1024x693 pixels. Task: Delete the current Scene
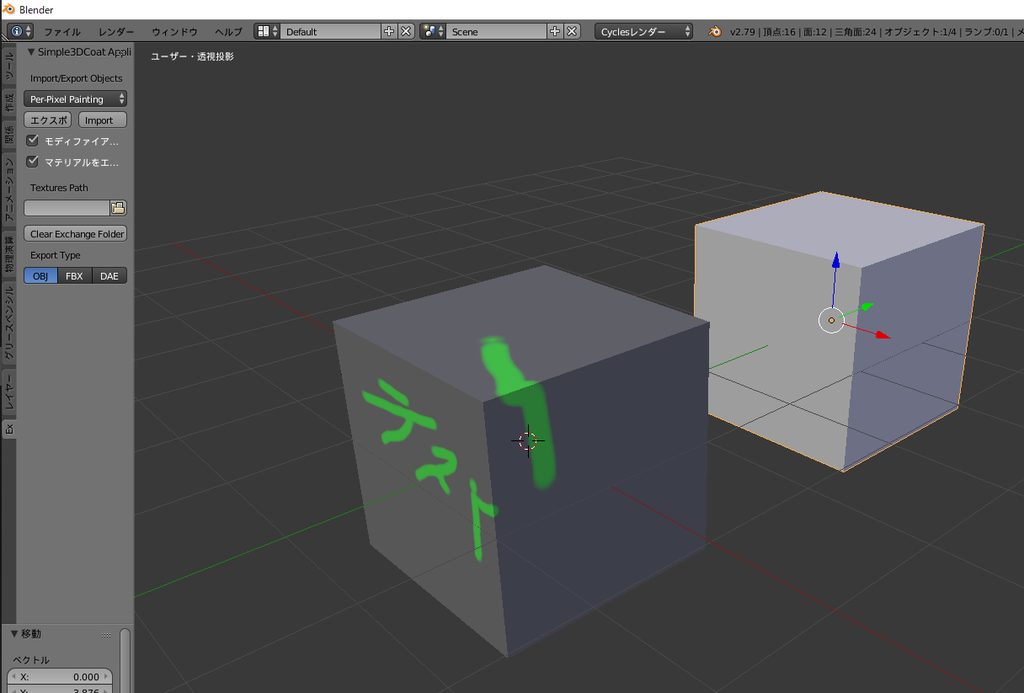tap(572, 31)
